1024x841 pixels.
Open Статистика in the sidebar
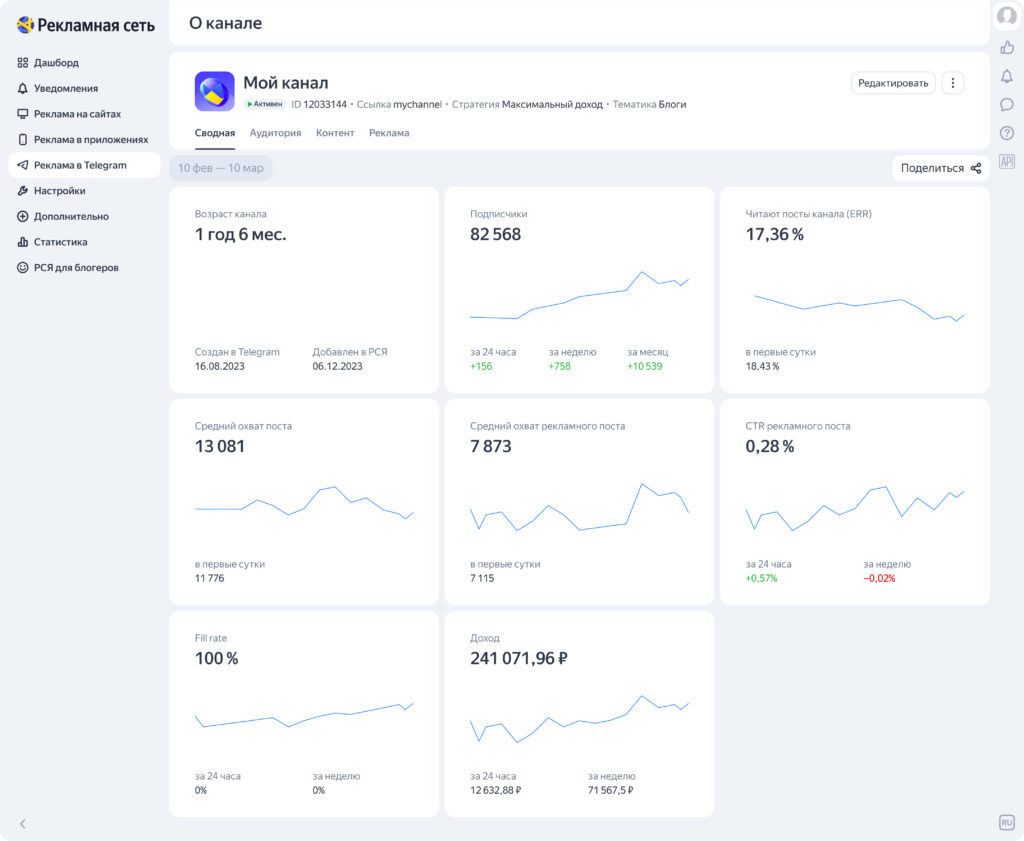coord(60,242)
